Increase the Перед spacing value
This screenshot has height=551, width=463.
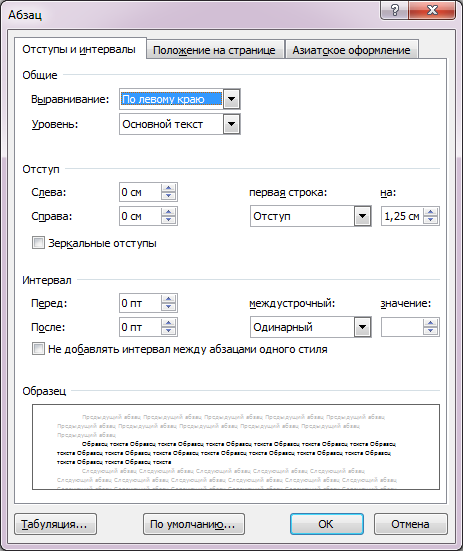tap(169, 299)
